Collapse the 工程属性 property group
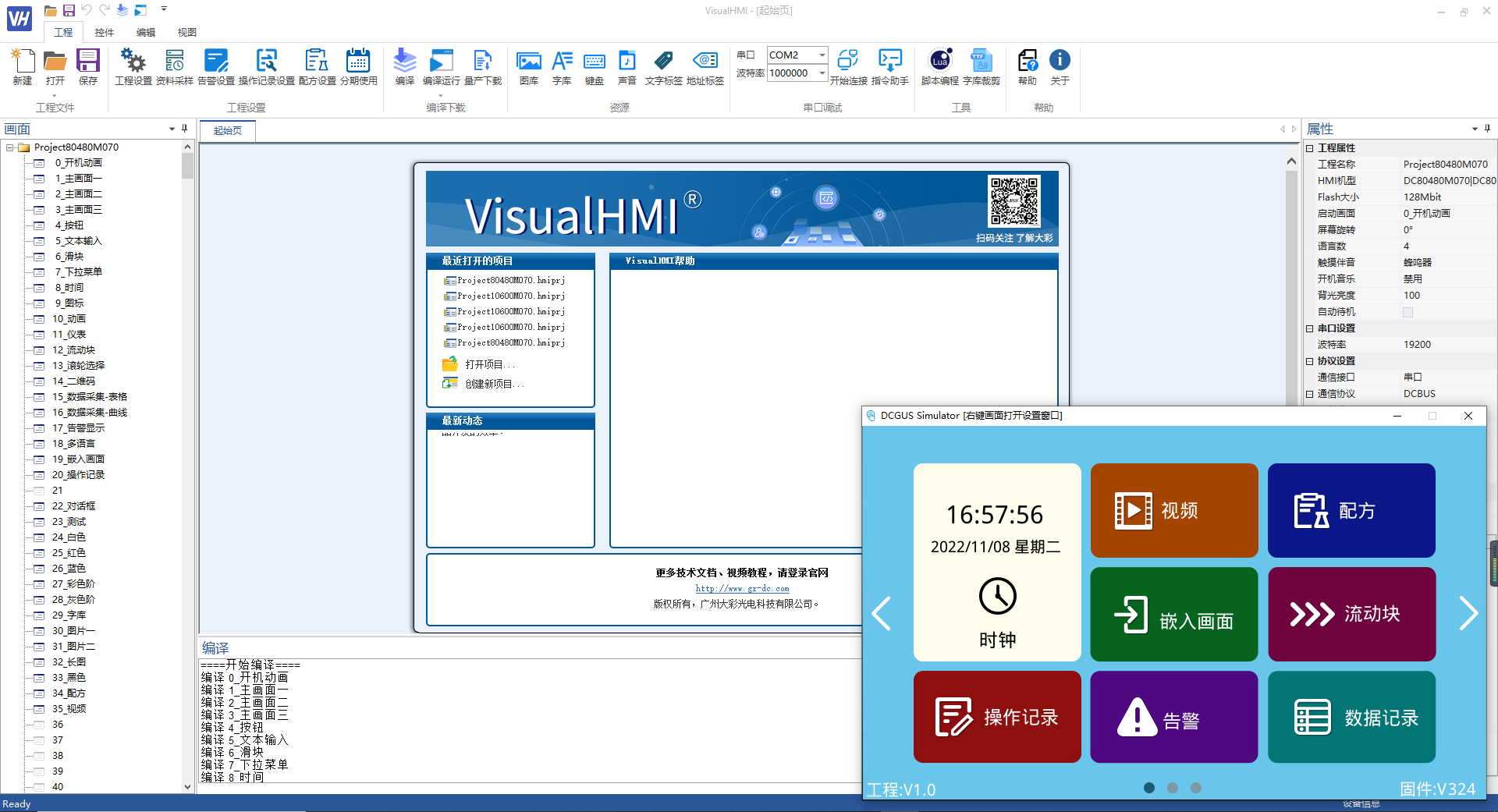This screenshot has height=812, width=1498. (x=1310, y=148)
